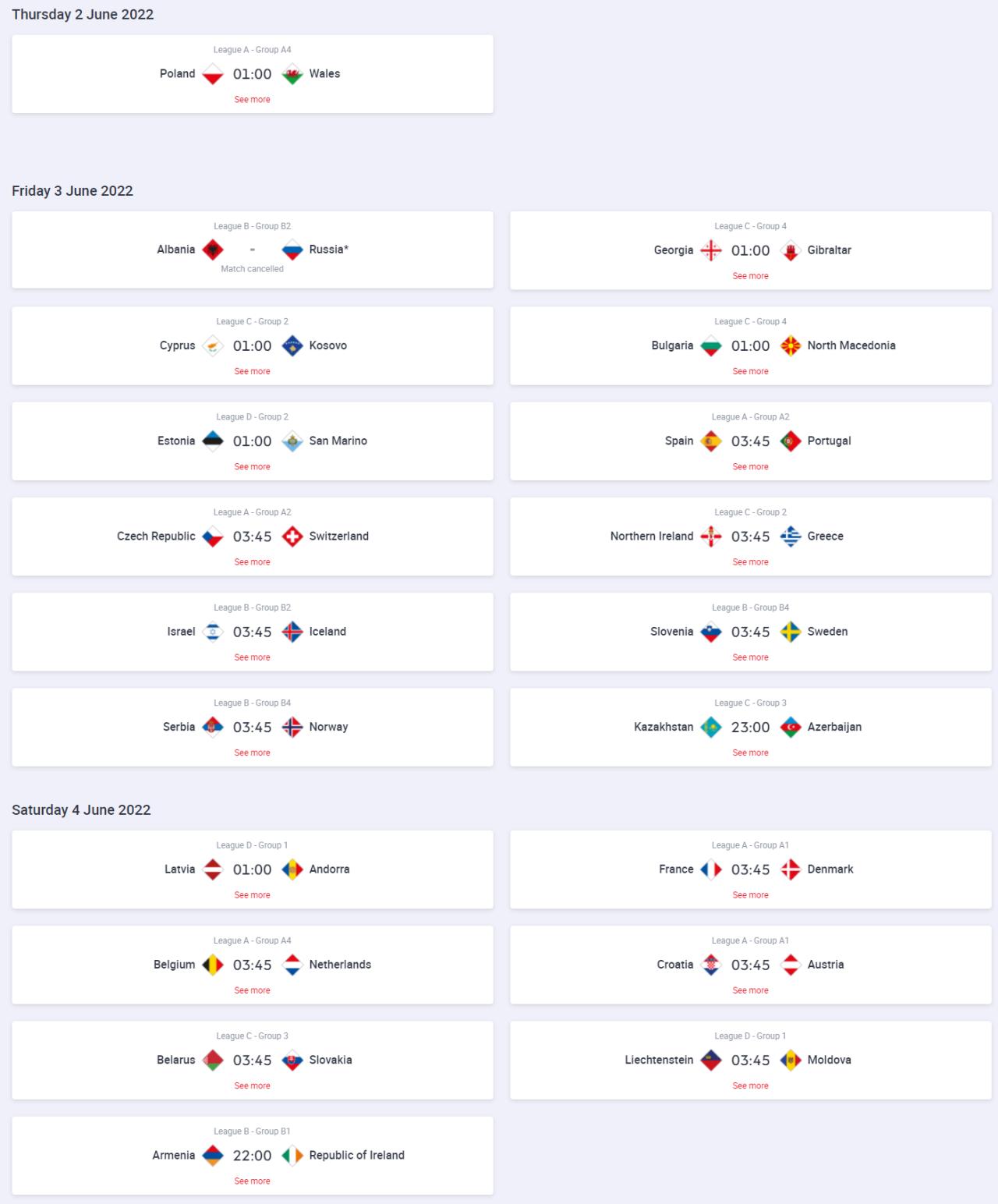Viewport: 998px width, 1204px height.
Task: Click the Wales dragon flag icon
Action: pyautogui.click(x=292, y=74)
